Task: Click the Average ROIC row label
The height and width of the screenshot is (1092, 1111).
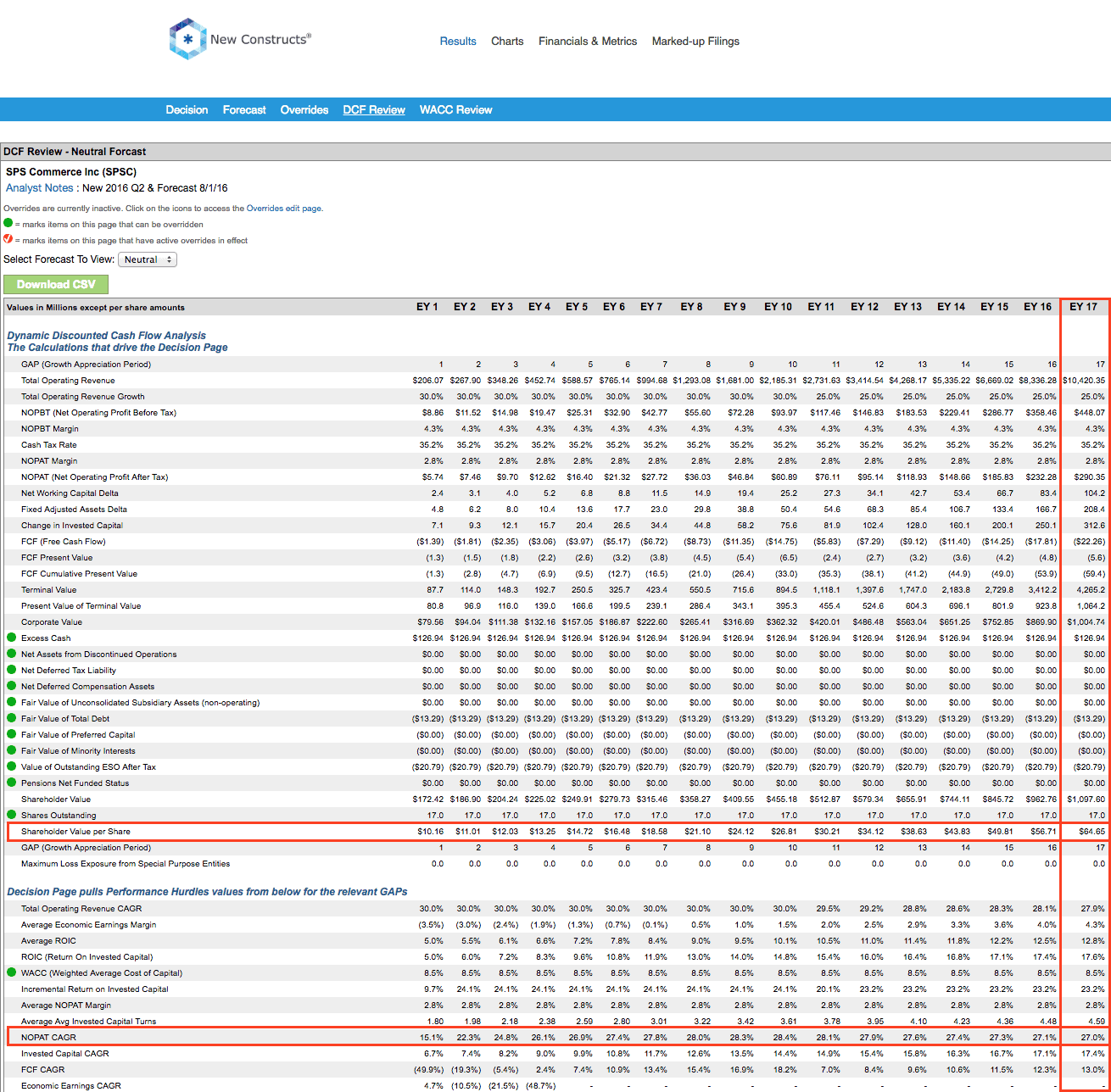Action: pyautogui.click(x=48, y=941)
